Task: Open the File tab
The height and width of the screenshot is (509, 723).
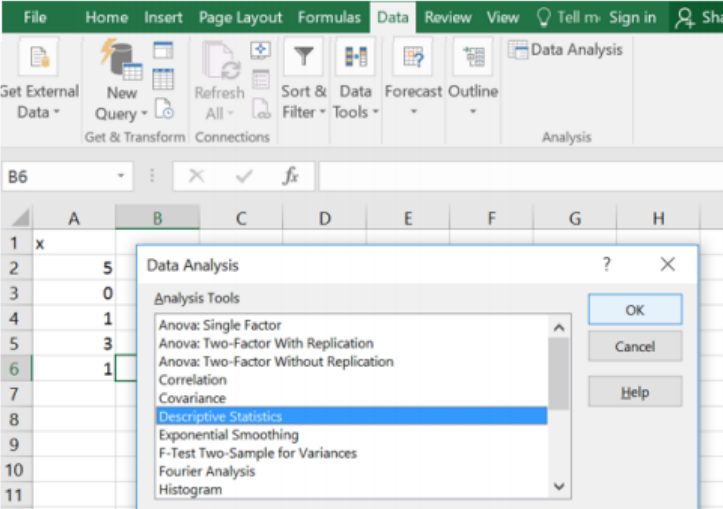Action: [35, 18]
